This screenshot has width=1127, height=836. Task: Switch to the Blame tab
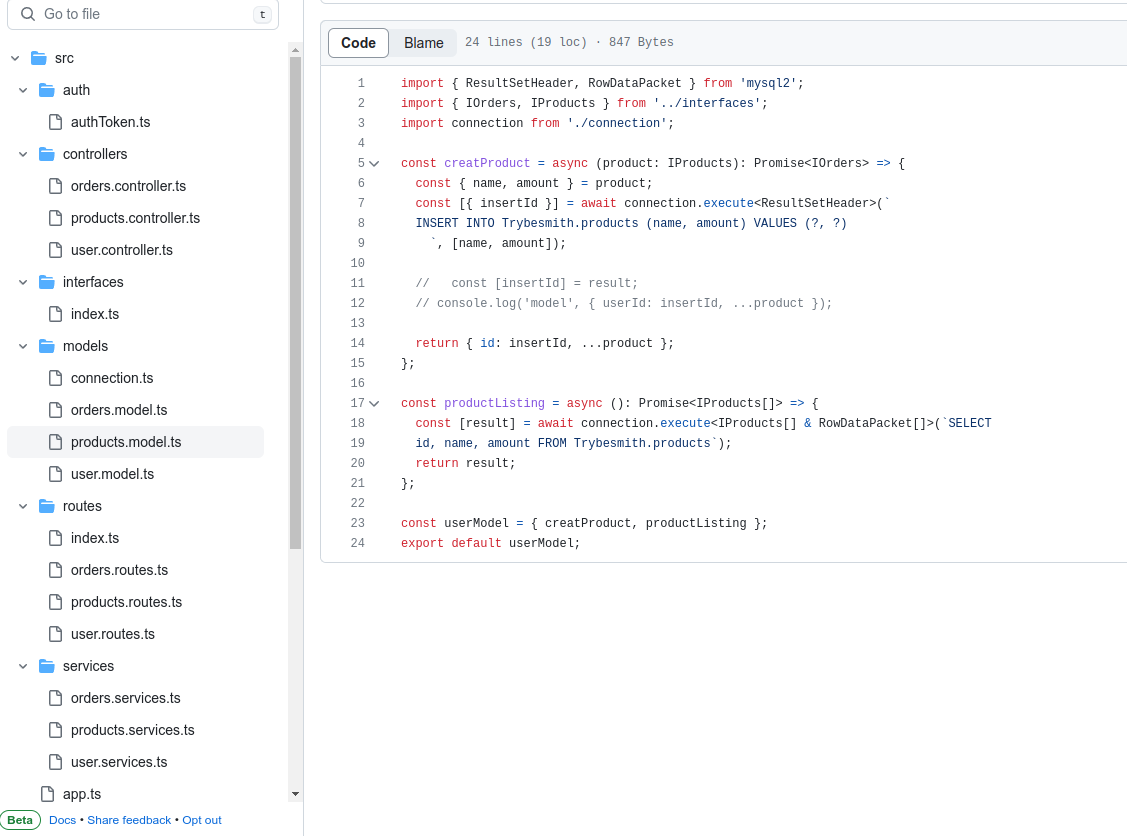[423, 43]
